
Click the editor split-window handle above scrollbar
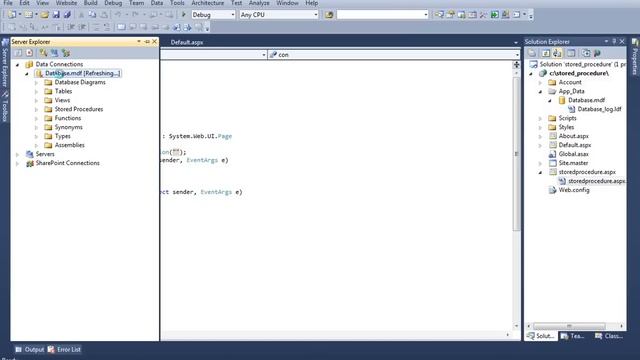[x=516, y=64]
